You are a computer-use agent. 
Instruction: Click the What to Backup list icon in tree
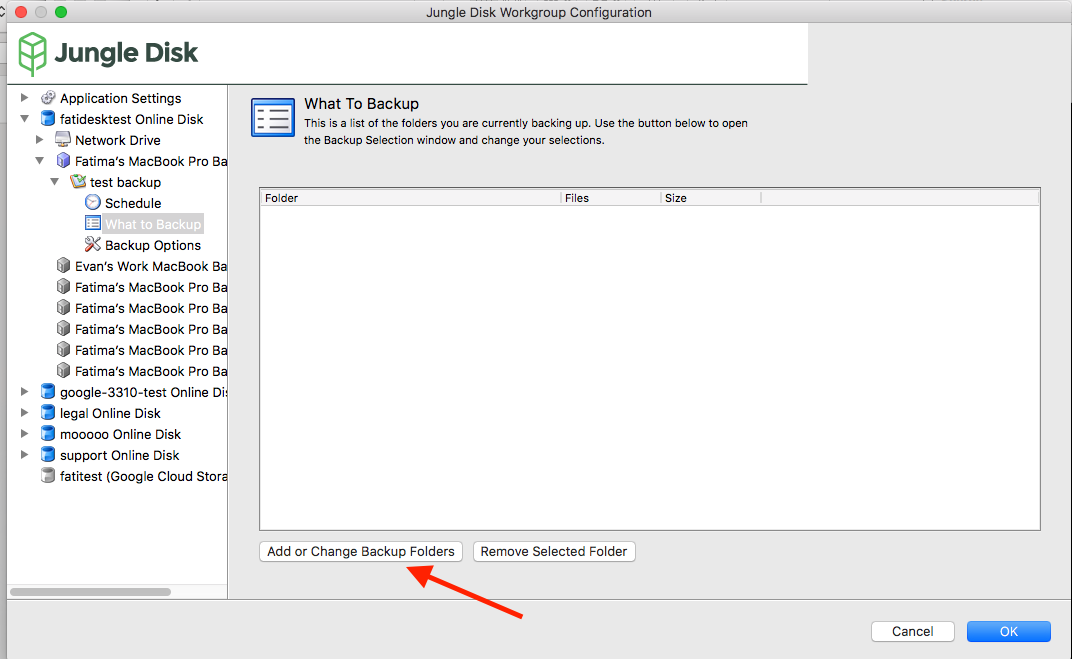(93, 224)
